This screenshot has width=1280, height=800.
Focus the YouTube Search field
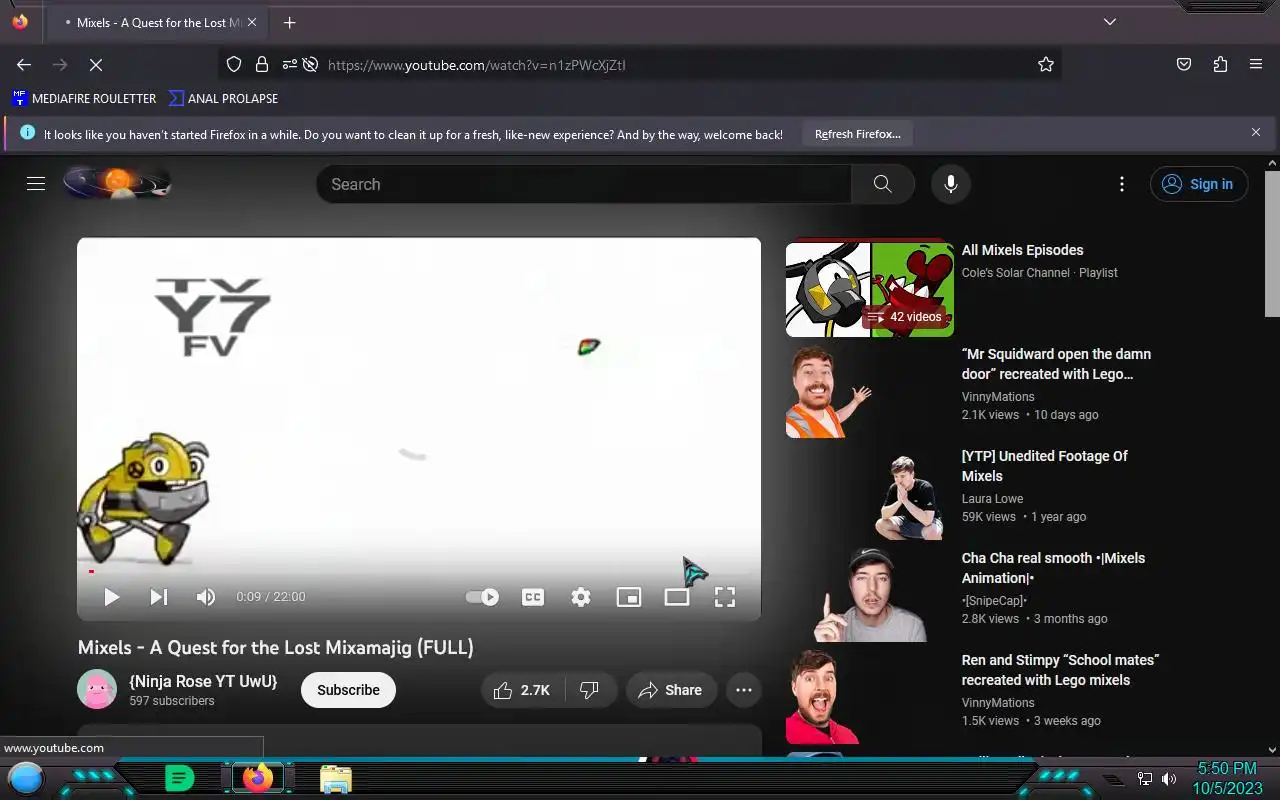coord(584,184)
